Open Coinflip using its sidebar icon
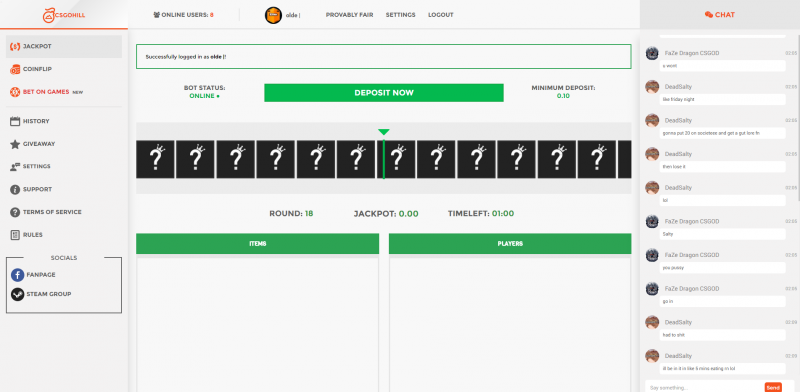The height and width of the screenshot is (392, 800). coord(15,69)
